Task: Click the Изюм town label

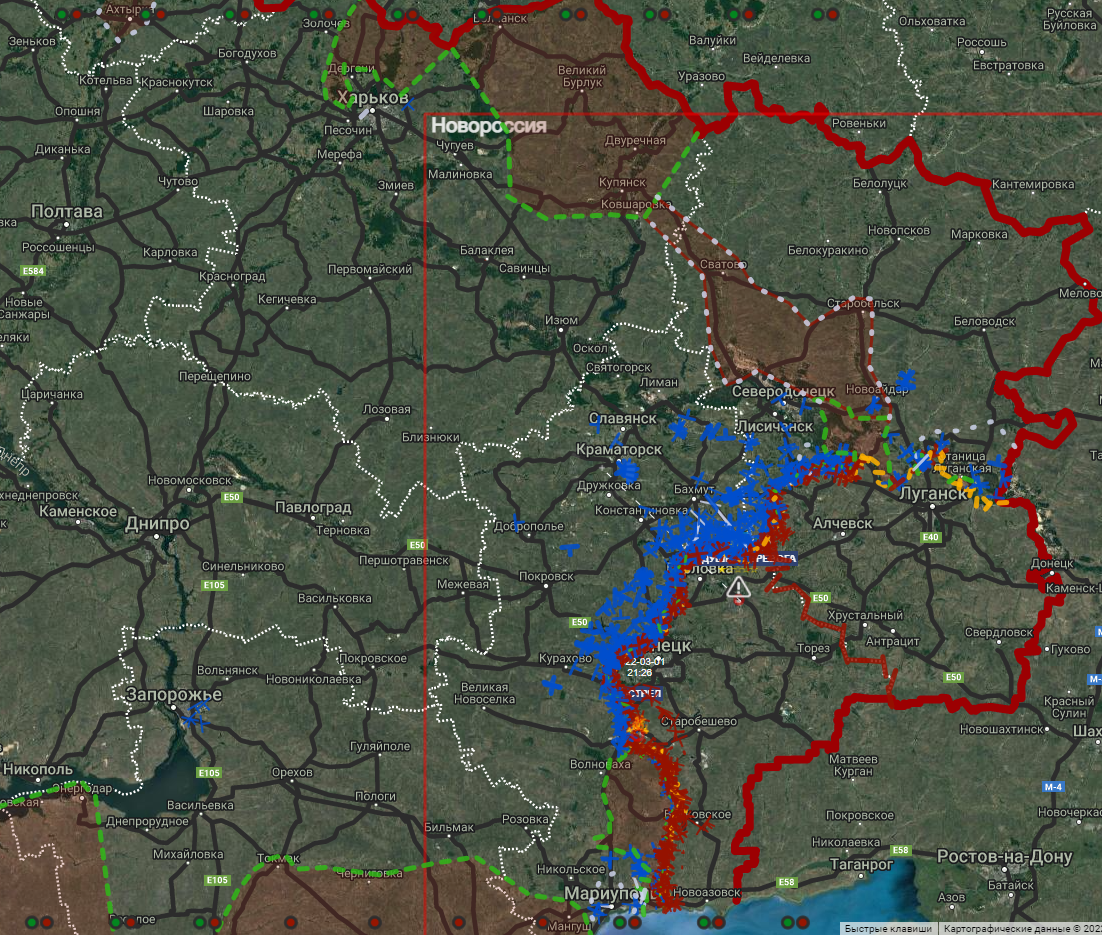Action: tap(562, 320)
